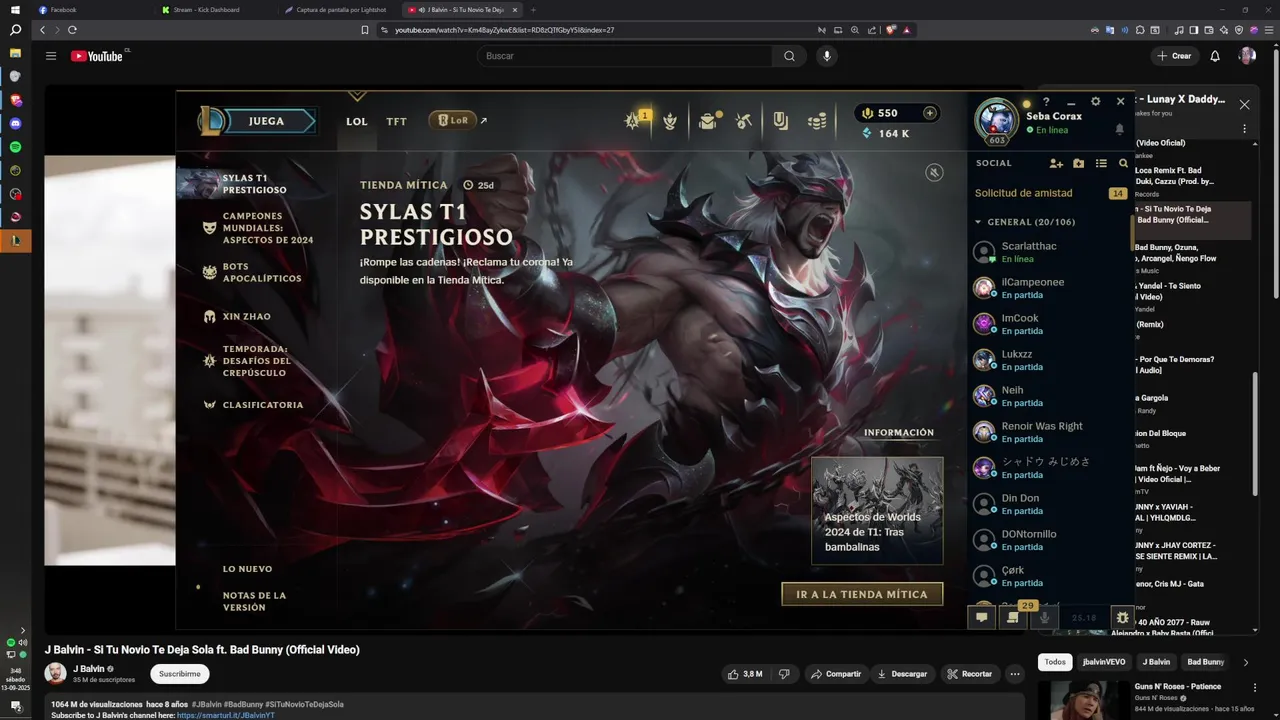Reload the page with browser refresh icon
The width and height of the screenshot is (1280, 720).
coord(72,30)
